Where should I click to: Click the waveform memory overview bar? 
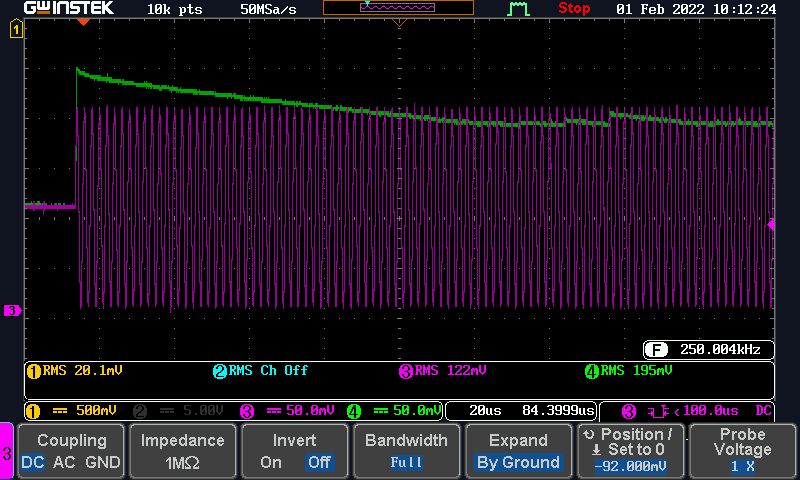(x=398, y=8)
